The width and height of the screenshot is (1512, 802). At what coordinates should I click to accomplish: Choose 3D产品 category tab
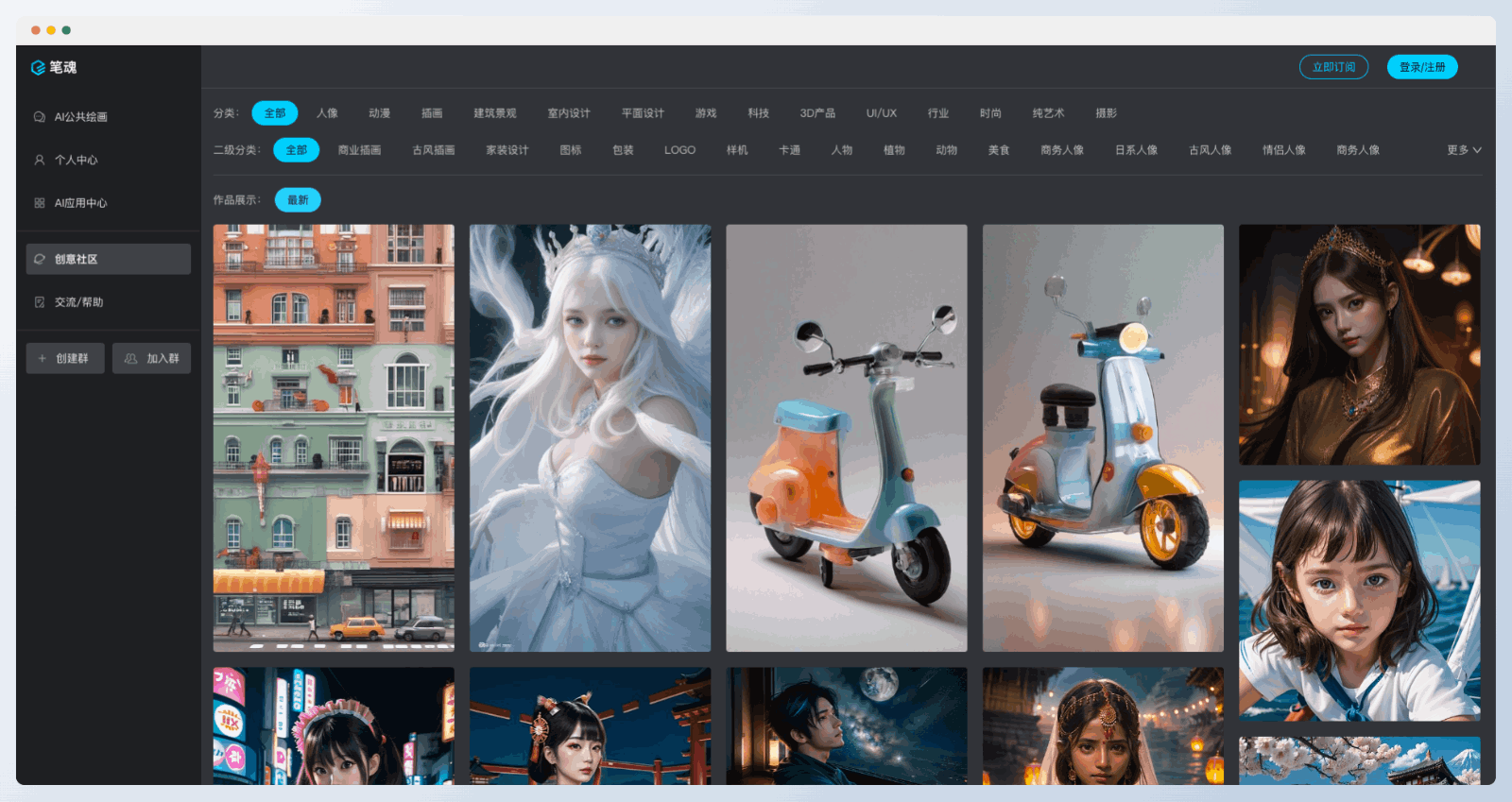tap(817, 113)
